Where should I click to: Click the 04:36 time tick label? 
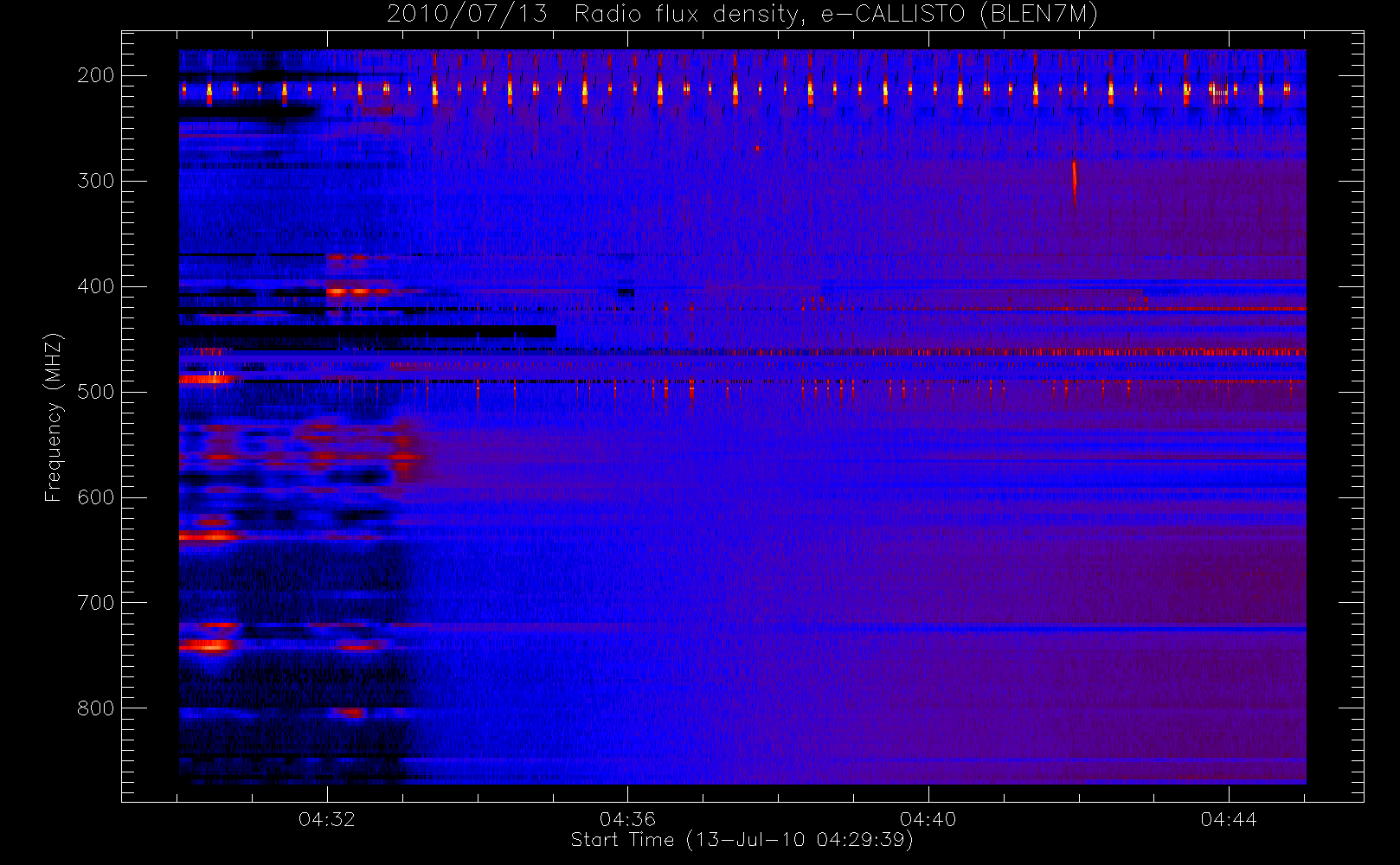pos(627,819)
